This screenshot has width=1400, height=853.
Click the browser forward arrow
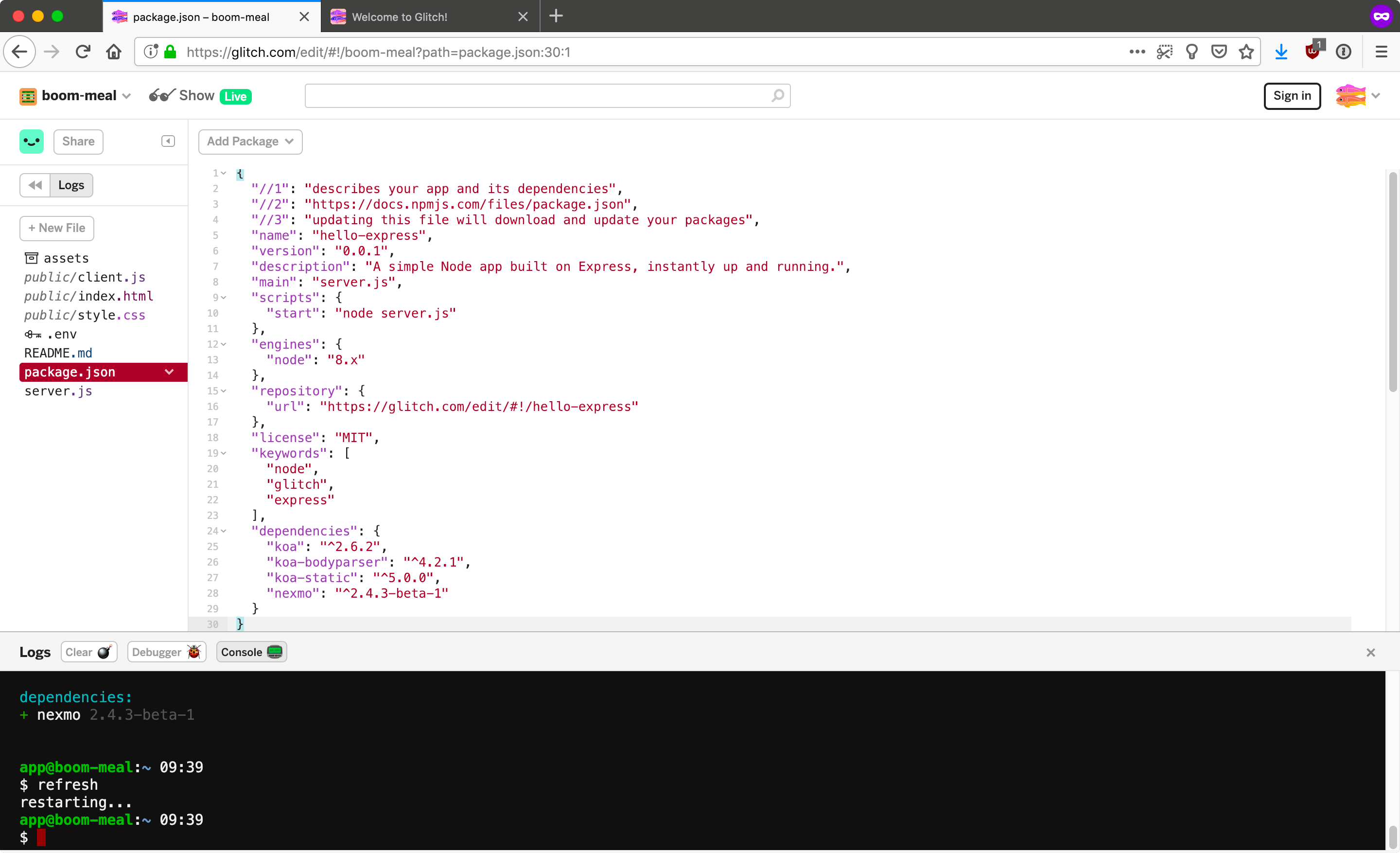coord(52,53)
